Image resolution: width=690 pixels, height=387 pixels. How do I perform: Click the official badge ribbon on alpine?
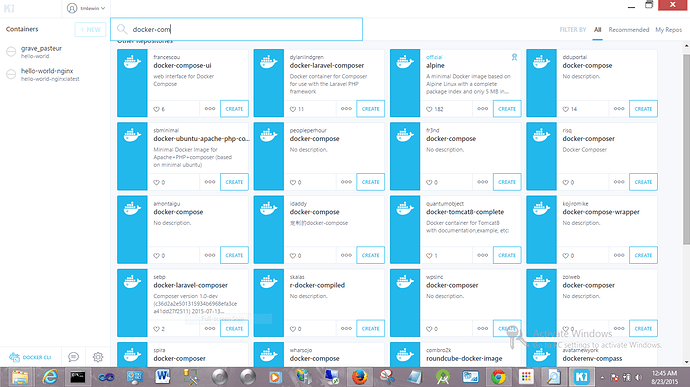(x=514, y=57)
